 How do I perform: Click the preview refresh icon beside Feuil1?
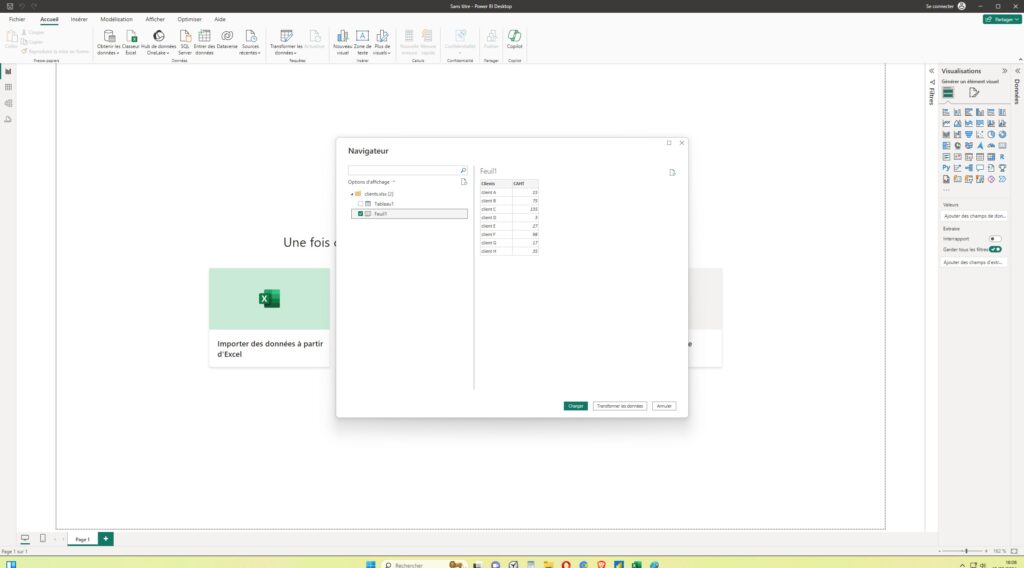672,172
